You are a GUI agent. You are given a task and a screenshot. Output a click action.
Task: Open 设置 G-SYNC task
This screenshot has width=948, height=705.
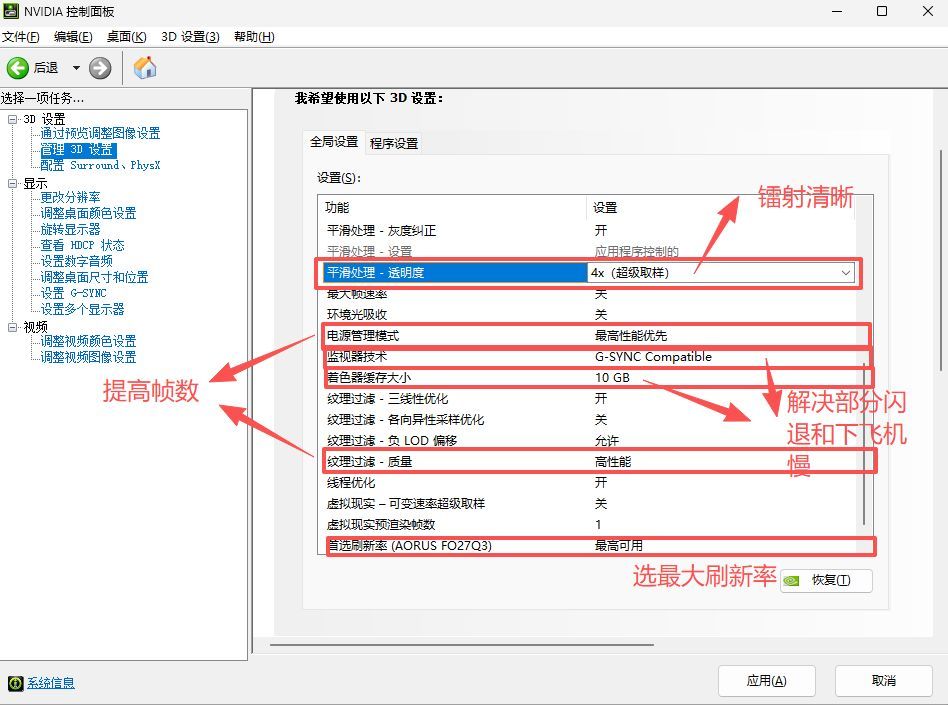[x=73, y=293]
